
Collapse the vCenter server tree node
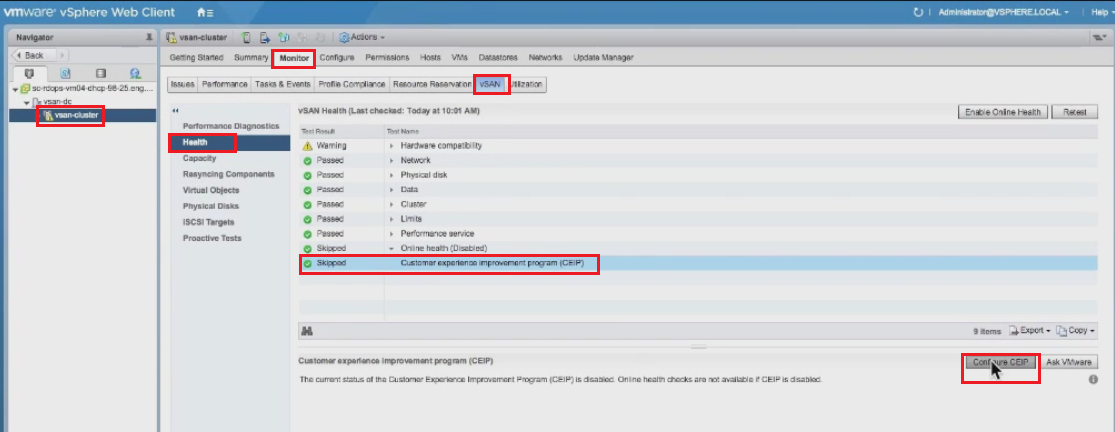click(16, 90)
